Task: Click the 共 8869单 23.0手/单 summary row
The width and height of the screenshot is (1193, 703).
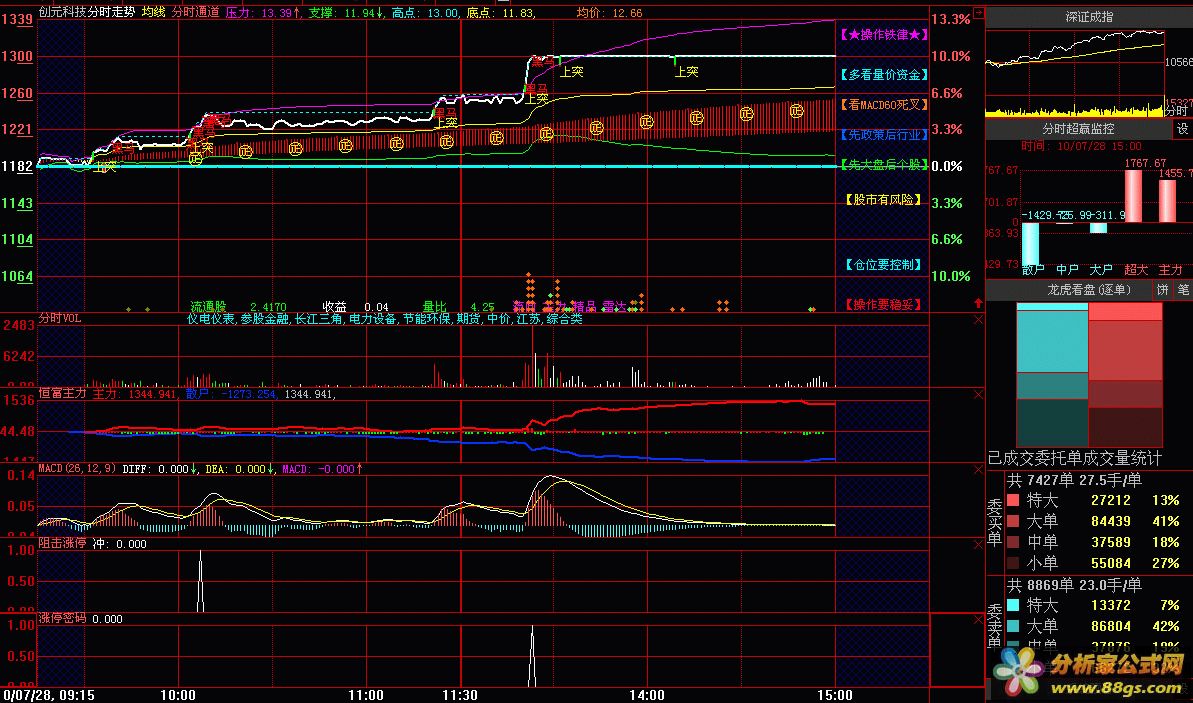Action: [x=1075, y=585]
